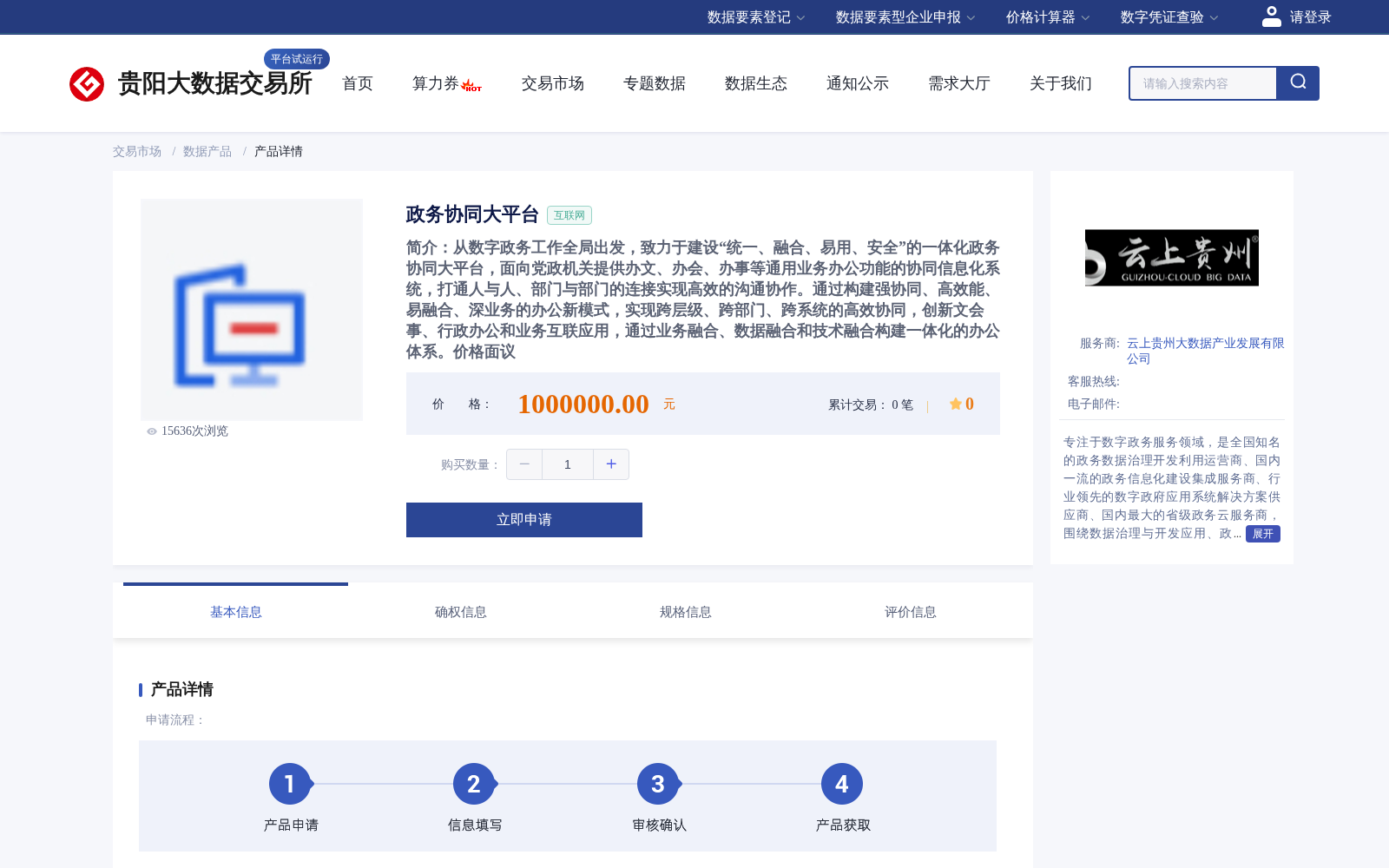Screen dimensions: 1389x868
Task: Click the 电子邮件 label
Action: pos(1094,404)
